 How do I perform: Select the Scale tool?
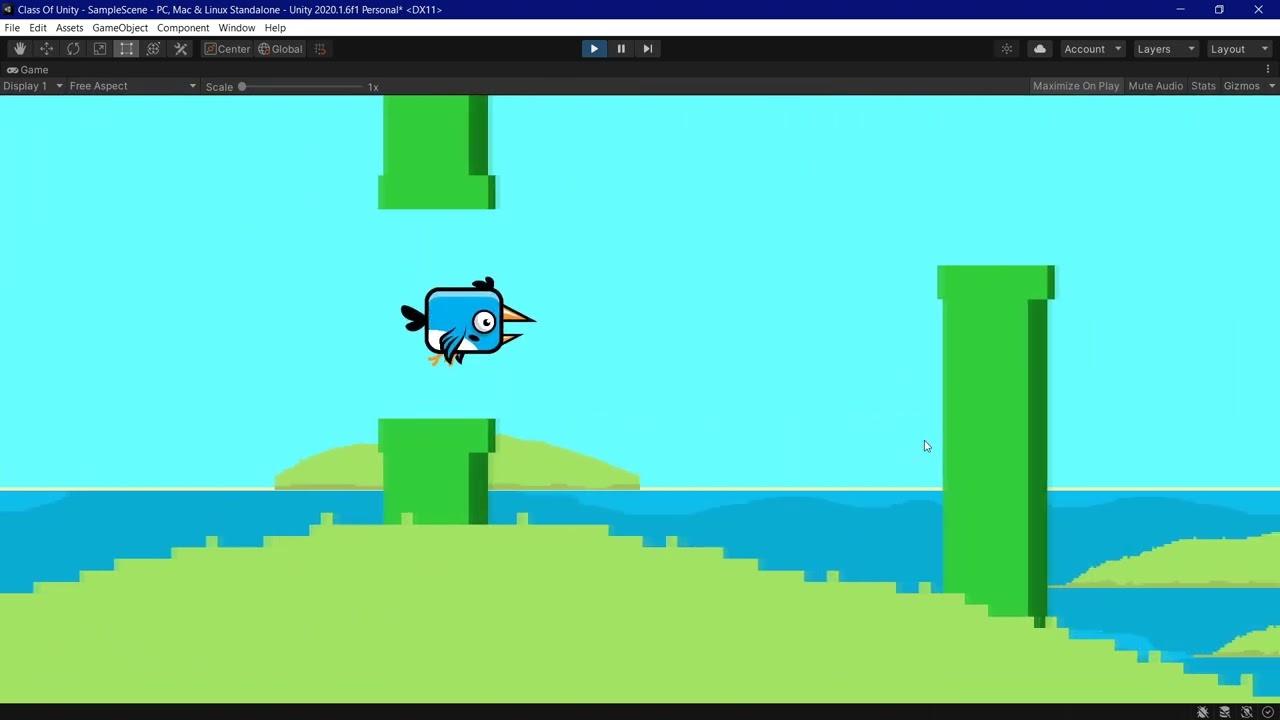click(x=100, y=49)
